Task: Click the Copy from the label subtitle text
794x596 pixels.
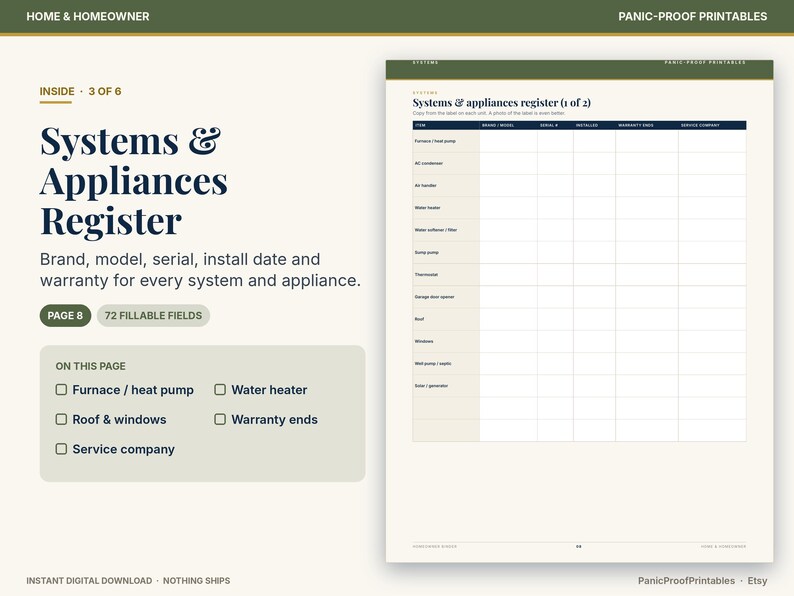Action: coord(489,113)
